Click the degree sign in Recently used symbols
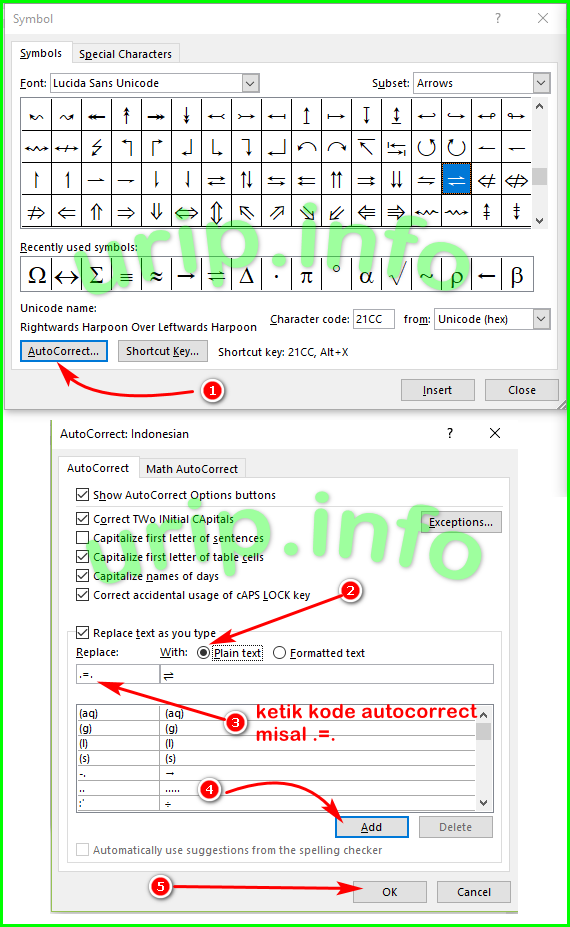This screenshot has height=927, width=570. 336,275
